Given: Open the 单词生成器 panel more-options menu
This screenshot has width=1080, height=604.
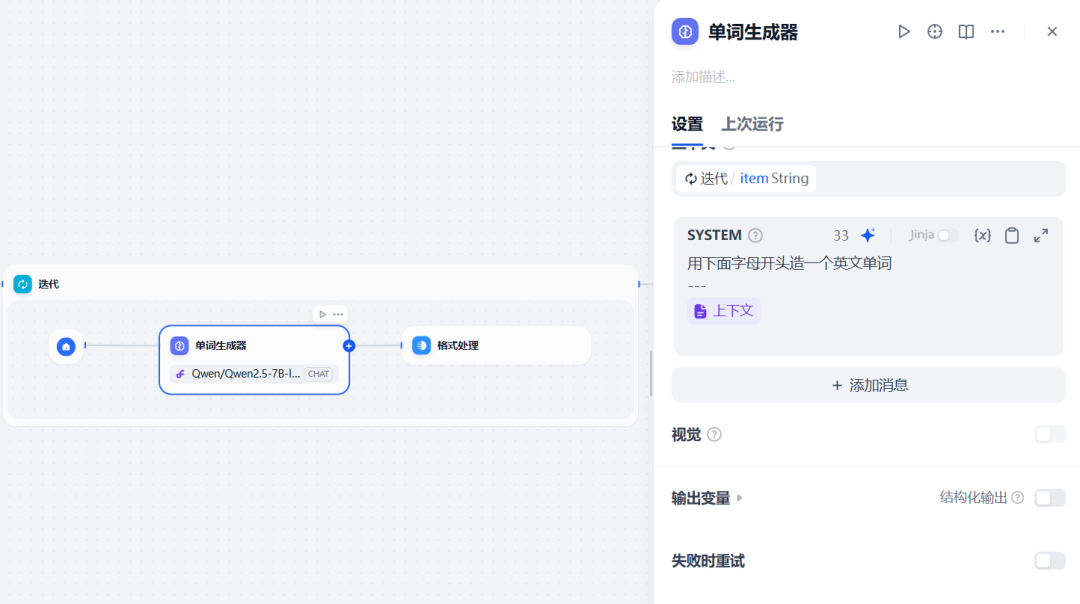Looking at the screenshot, I should coord(997,31).
